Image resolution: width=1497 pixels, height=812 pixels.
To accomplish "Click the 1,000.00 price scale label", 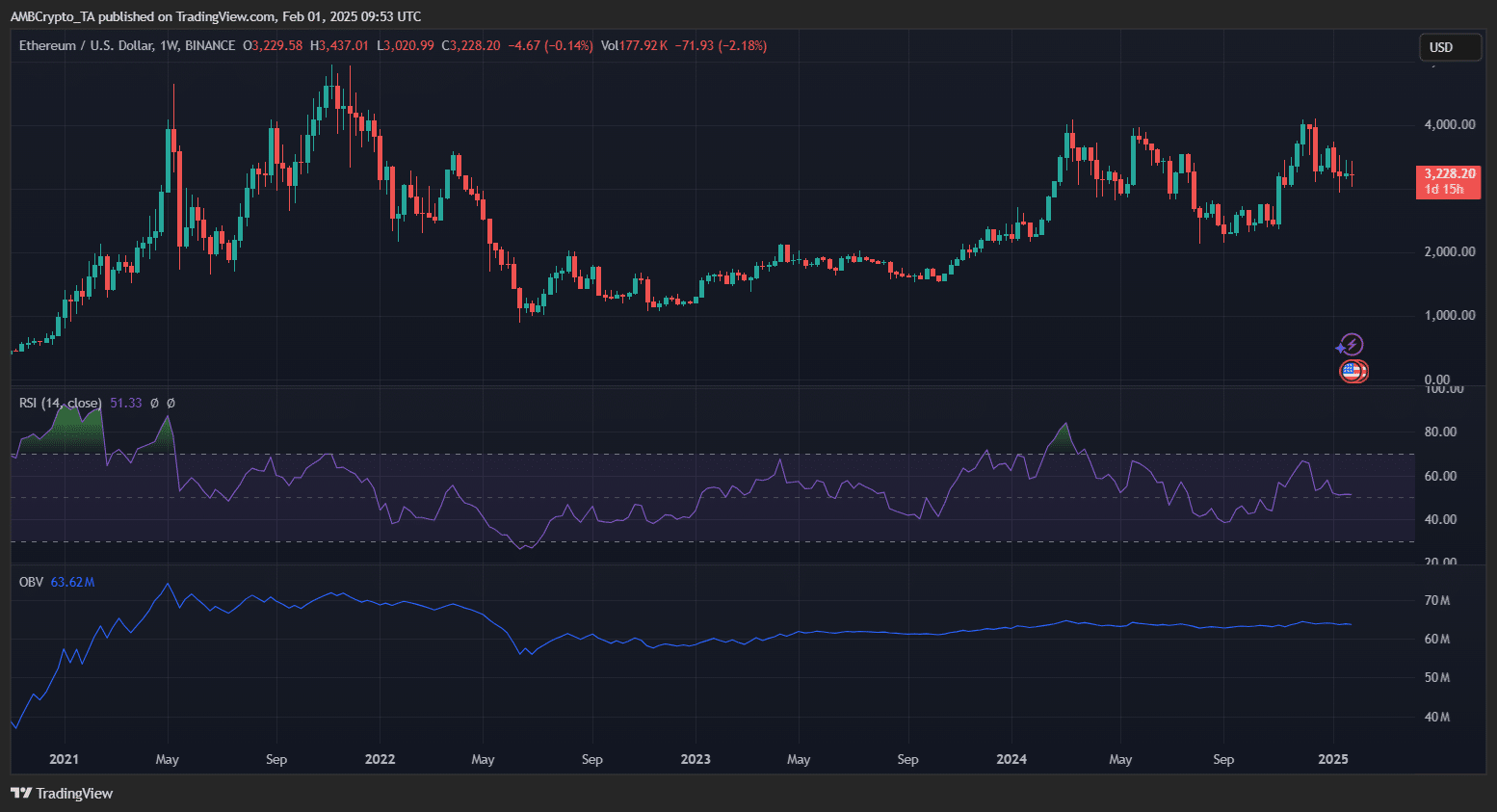I will 1449,315.
